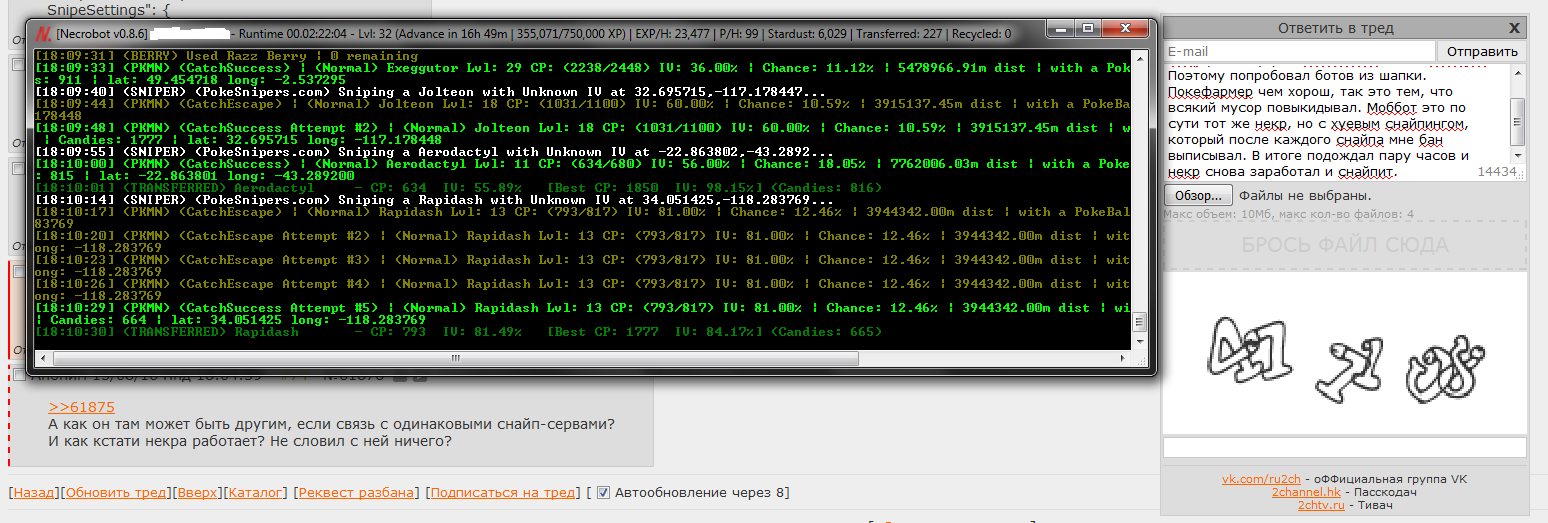Click the console line 'Sniping a Jolteon'
The width and height of the screenshot is (1548, 523).
[x=432, y=92]
